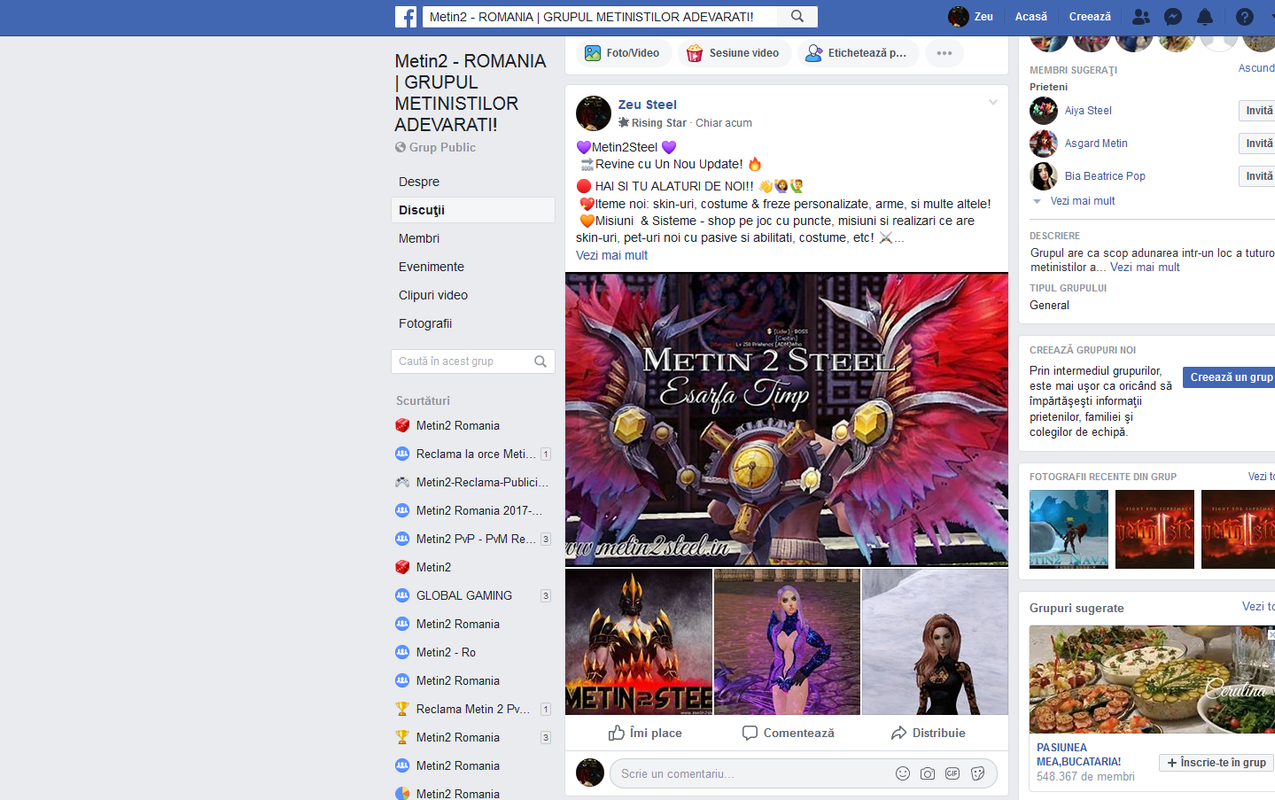Viewport: 1275px width, 800px height.
Task: Click Bia Beatrice Pop avatar
Action: [x=1043, y=176]
